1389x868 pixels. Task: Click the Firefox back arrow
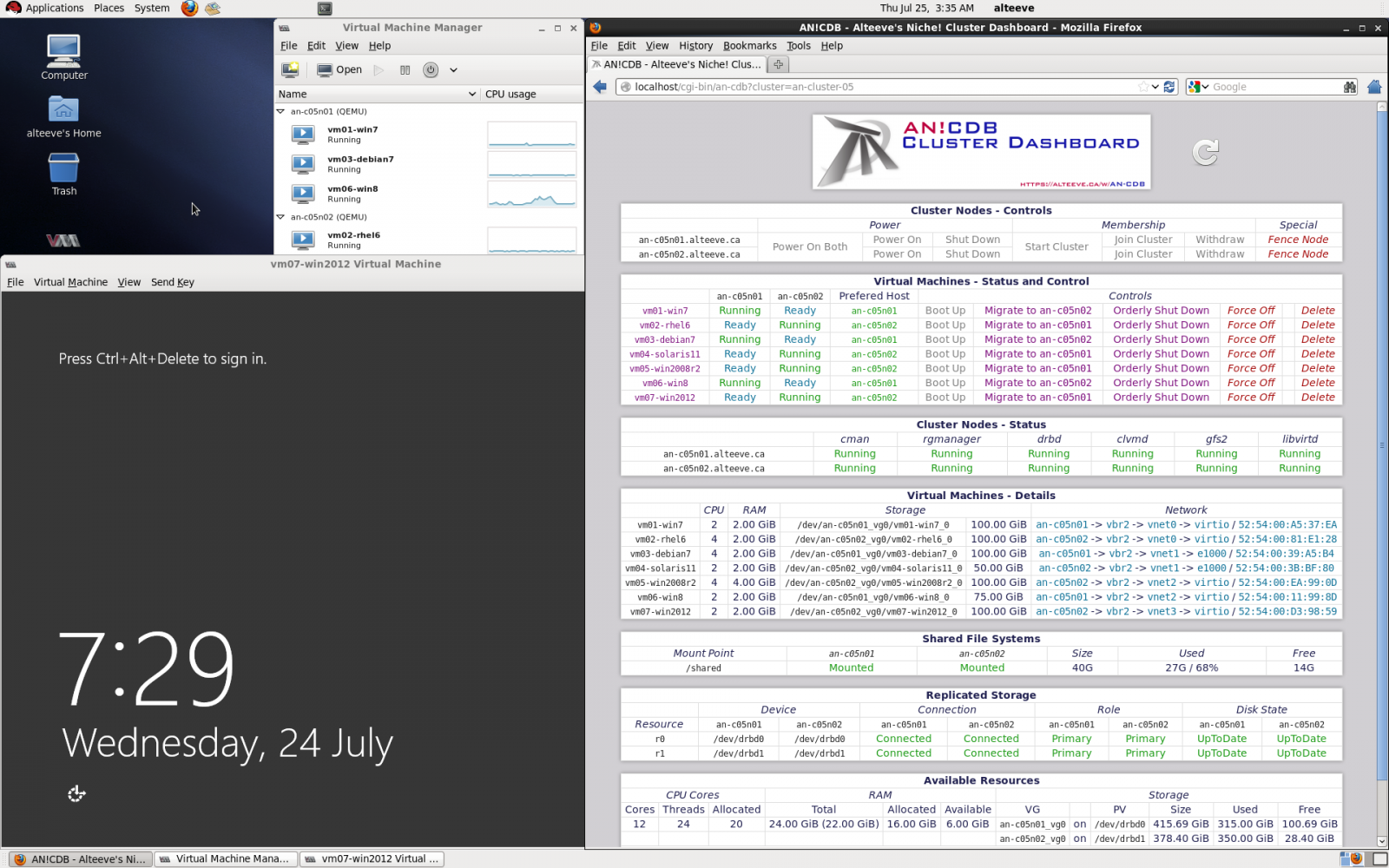(x=600, y=87)
